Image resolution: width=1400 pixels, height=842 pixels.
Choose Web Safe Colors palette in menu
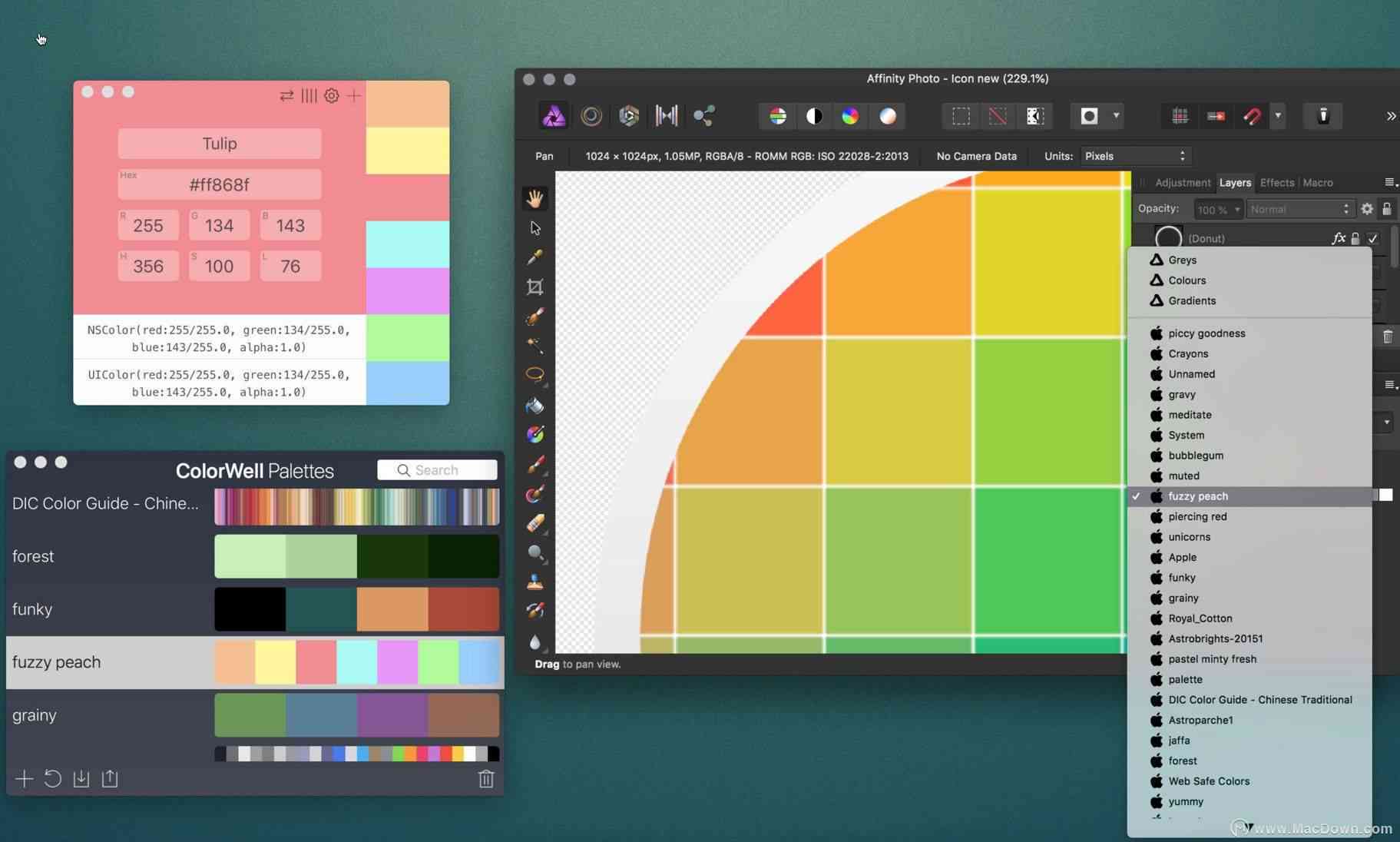coord(1249,781)
